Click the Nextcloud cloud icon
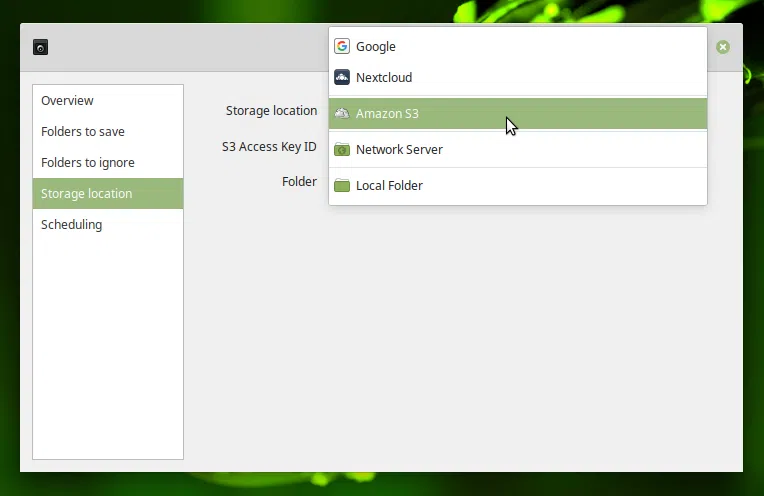This screenshot has width=764, height=496. (x=342, y=77)
